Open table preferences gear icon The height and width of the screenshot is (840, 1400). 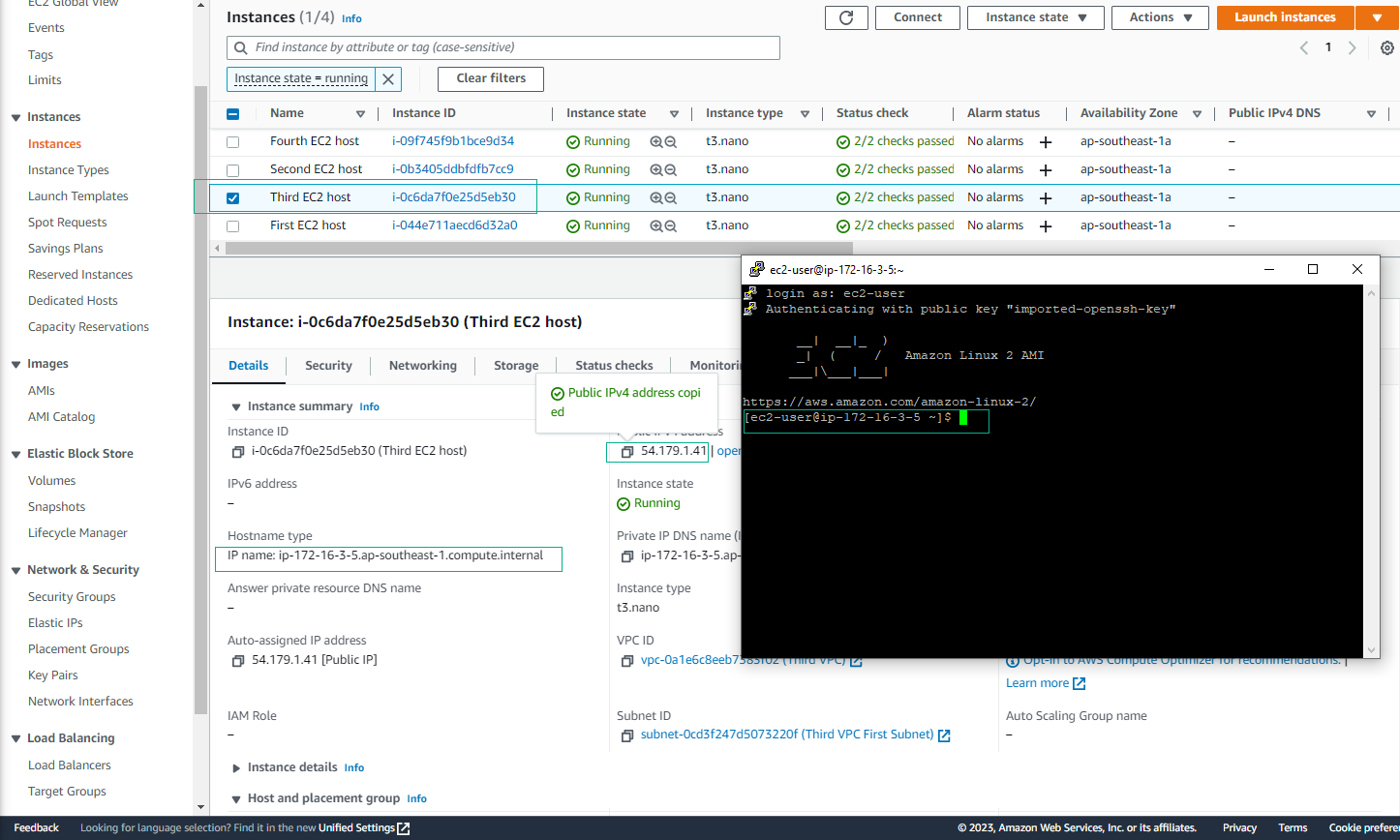1387,47
